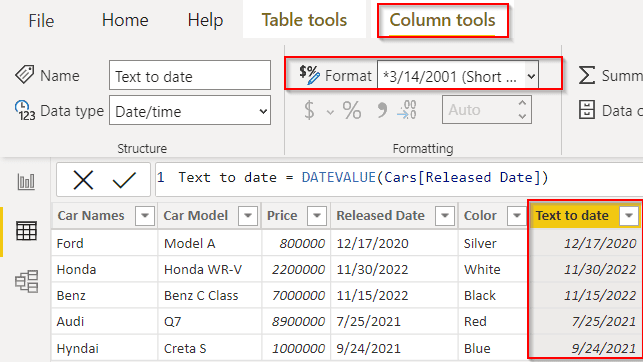Image resolution: width=643 pixels, height=362 pixels.
Task: Click the currency dollar format icon
Action: 310,110
